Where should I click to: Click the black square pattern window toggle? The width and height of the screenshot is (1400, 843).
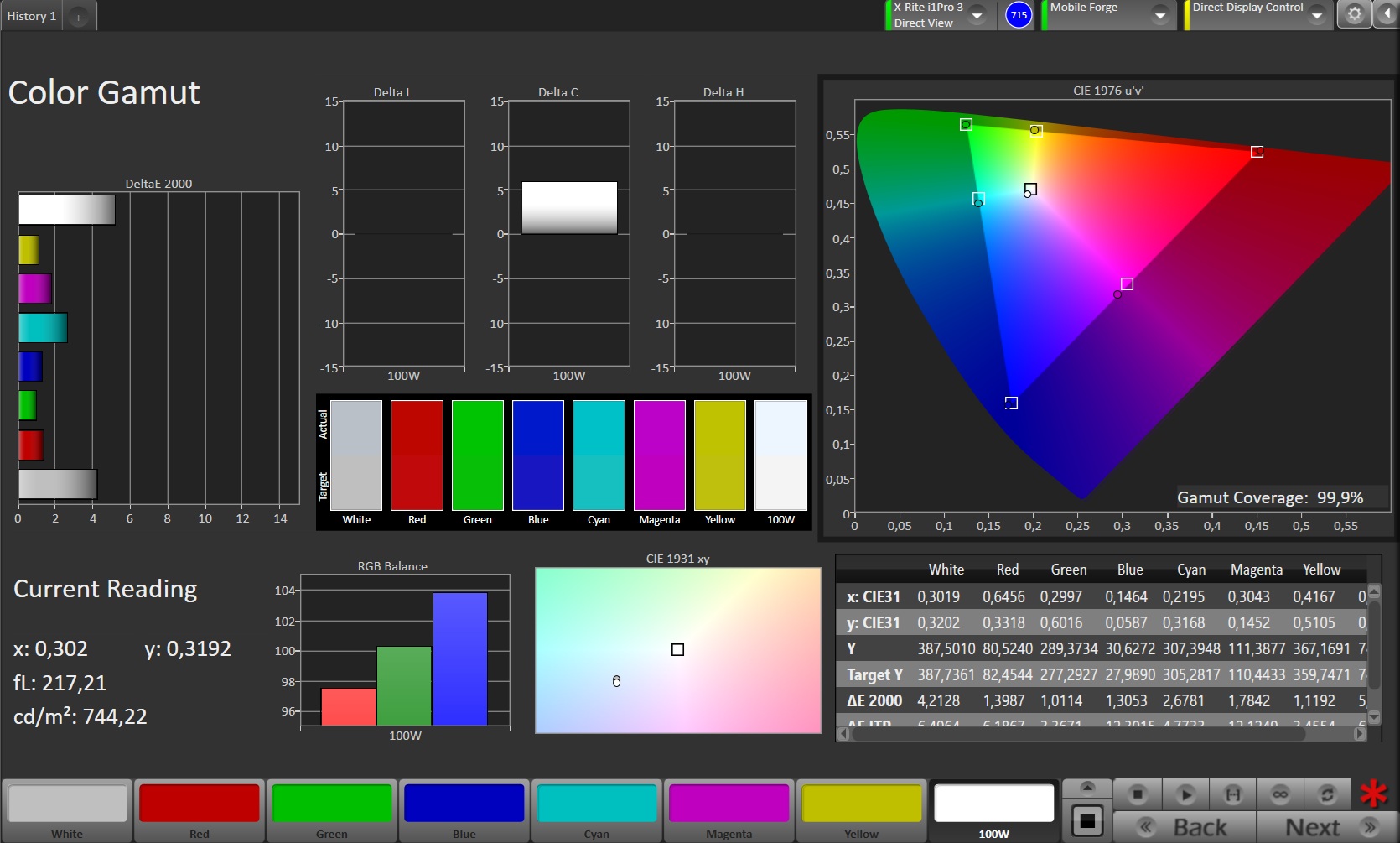[1087, 820]
